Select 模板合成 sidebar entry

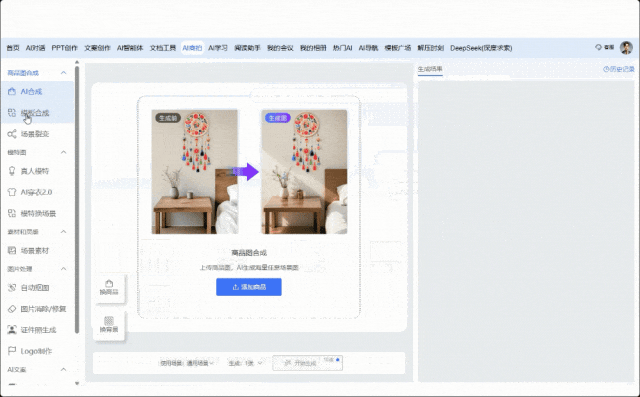coord(37,113)
